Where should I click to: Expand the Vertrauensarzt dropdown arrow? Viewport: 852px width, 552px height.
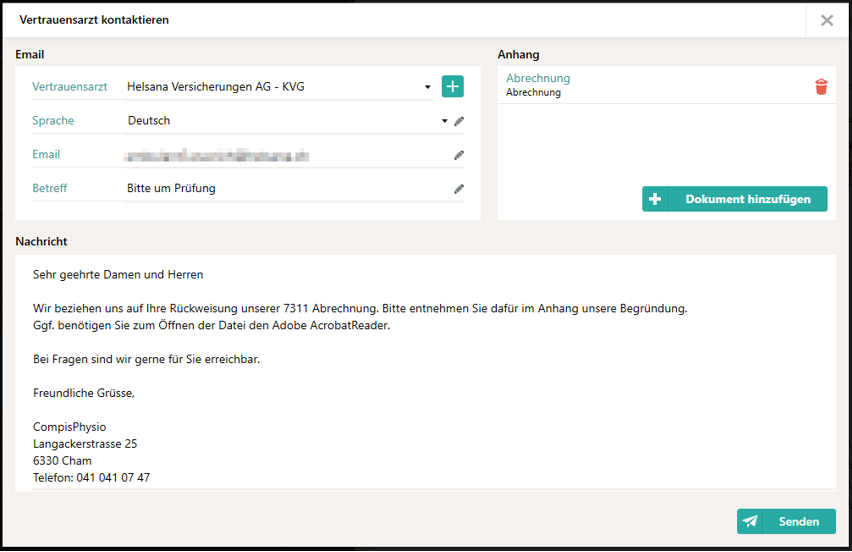[x=428, y=87]
